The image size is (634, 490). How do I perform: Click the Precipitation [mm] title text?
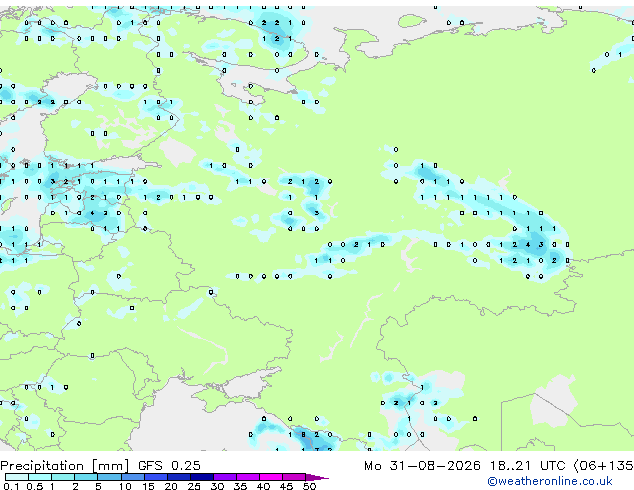pyautogui.click(x=65, y=466)
